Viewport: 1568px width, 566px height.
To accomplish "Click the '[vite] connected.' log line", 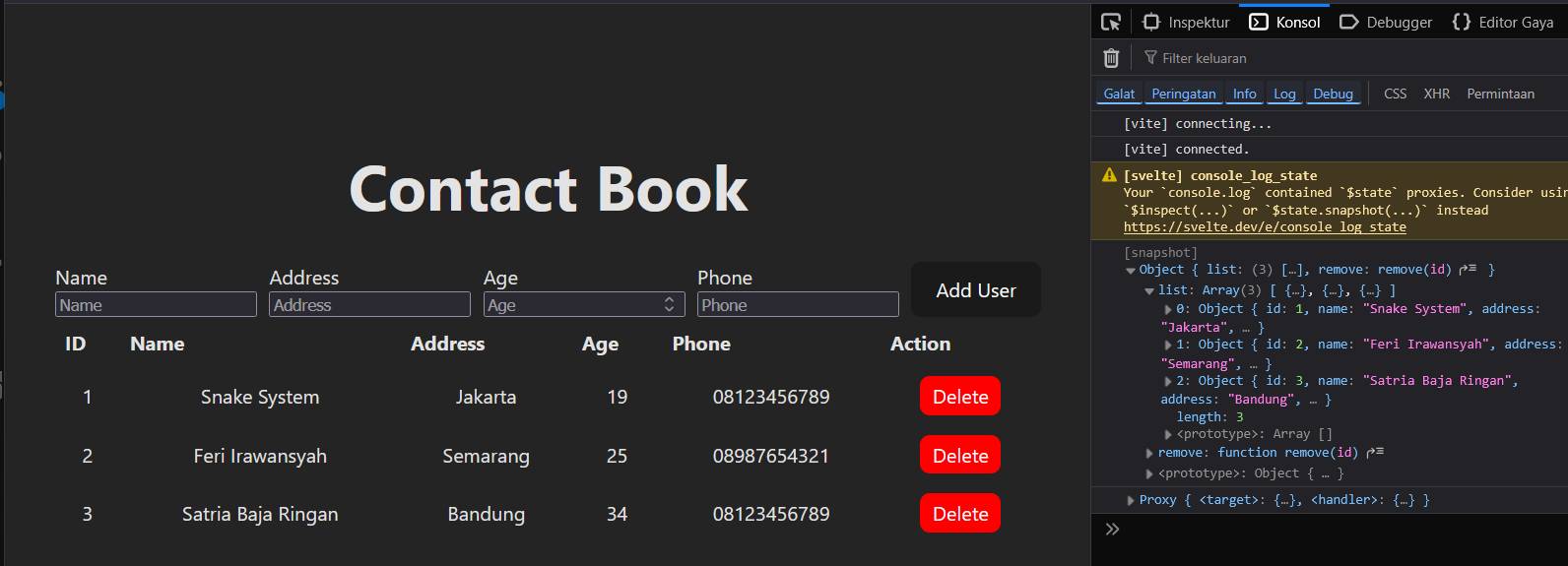I will point(1186,149).
